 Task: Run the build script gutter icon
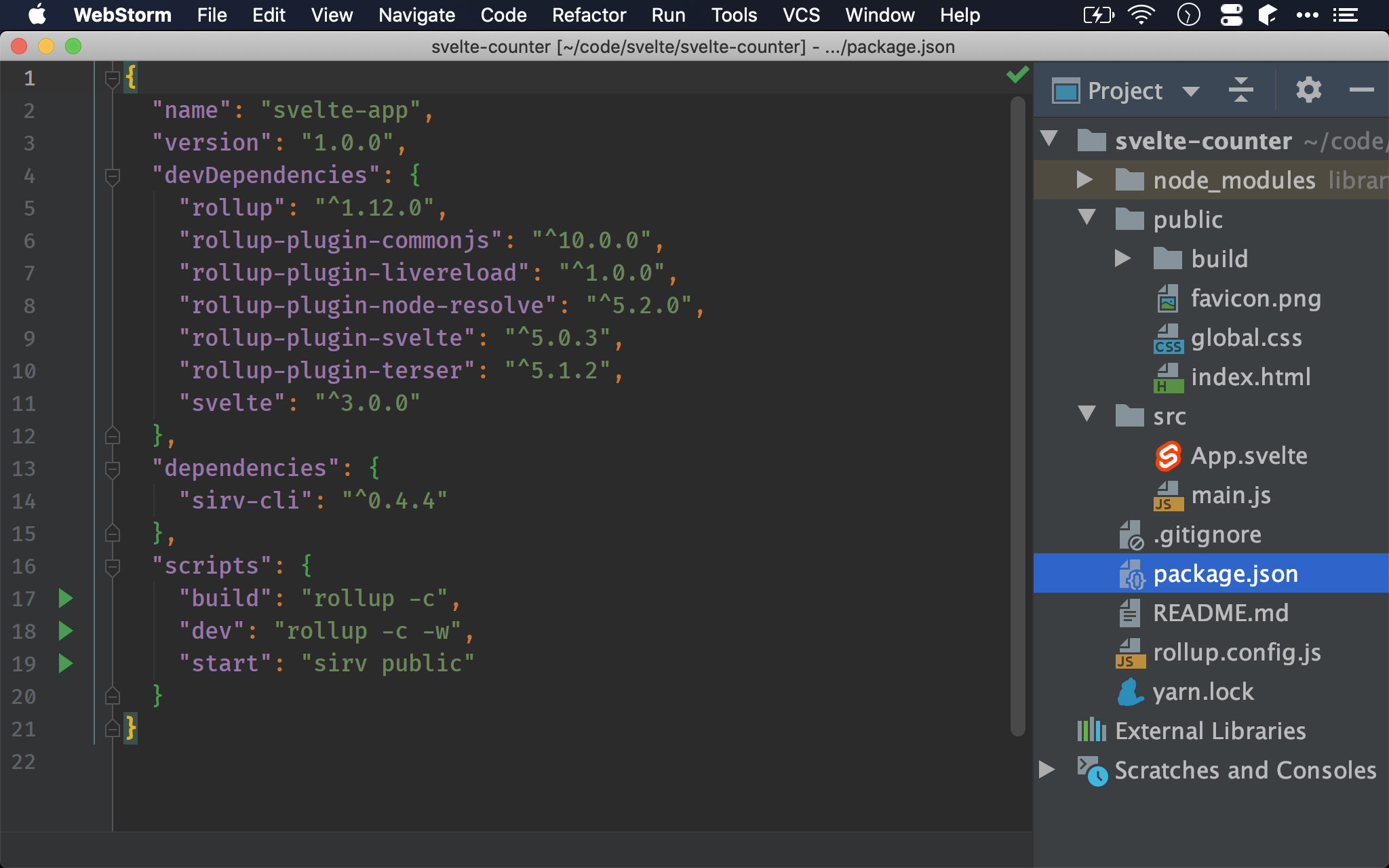click(x=66, y=598)
